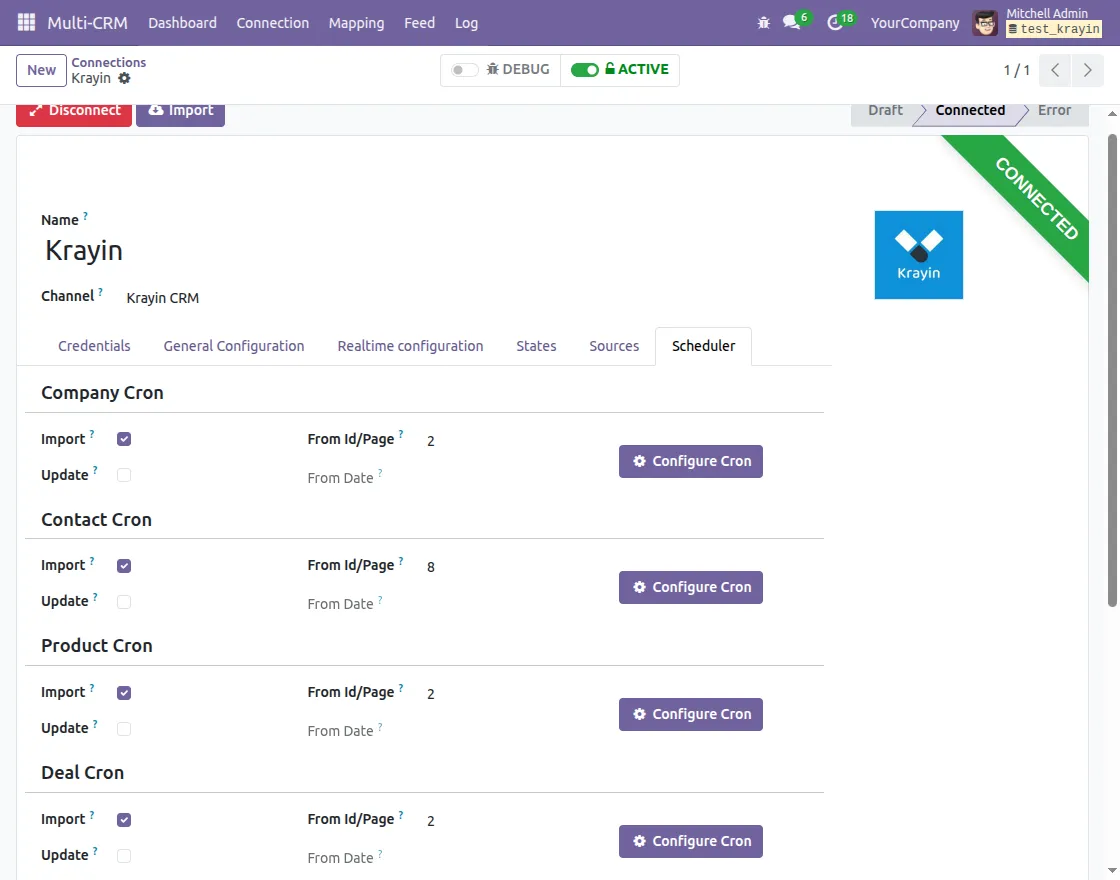
Task: Check Update under Contact Cron
Action: coord(124,601)
